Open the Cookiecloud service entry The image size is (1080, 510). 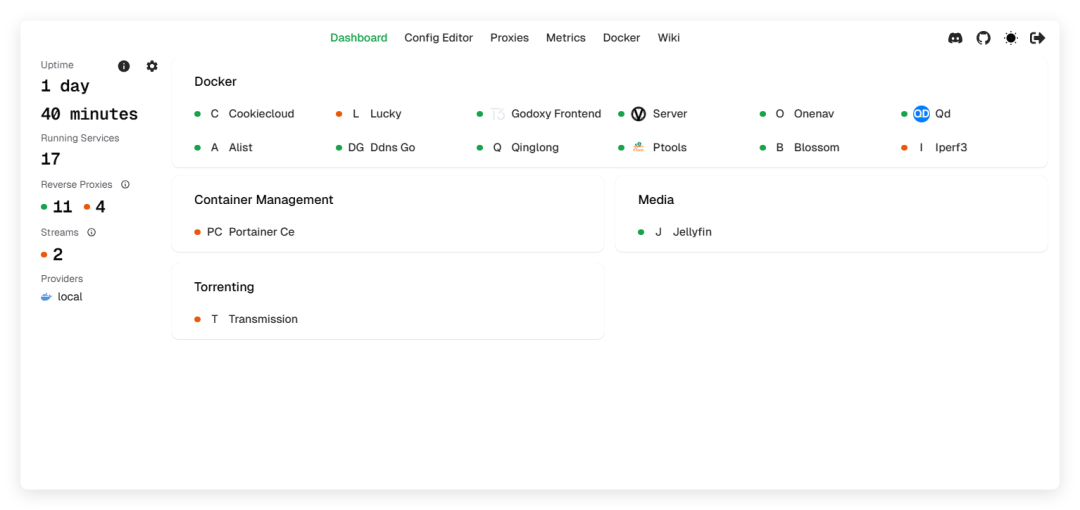pyautogui.click(x=260, y=114)
